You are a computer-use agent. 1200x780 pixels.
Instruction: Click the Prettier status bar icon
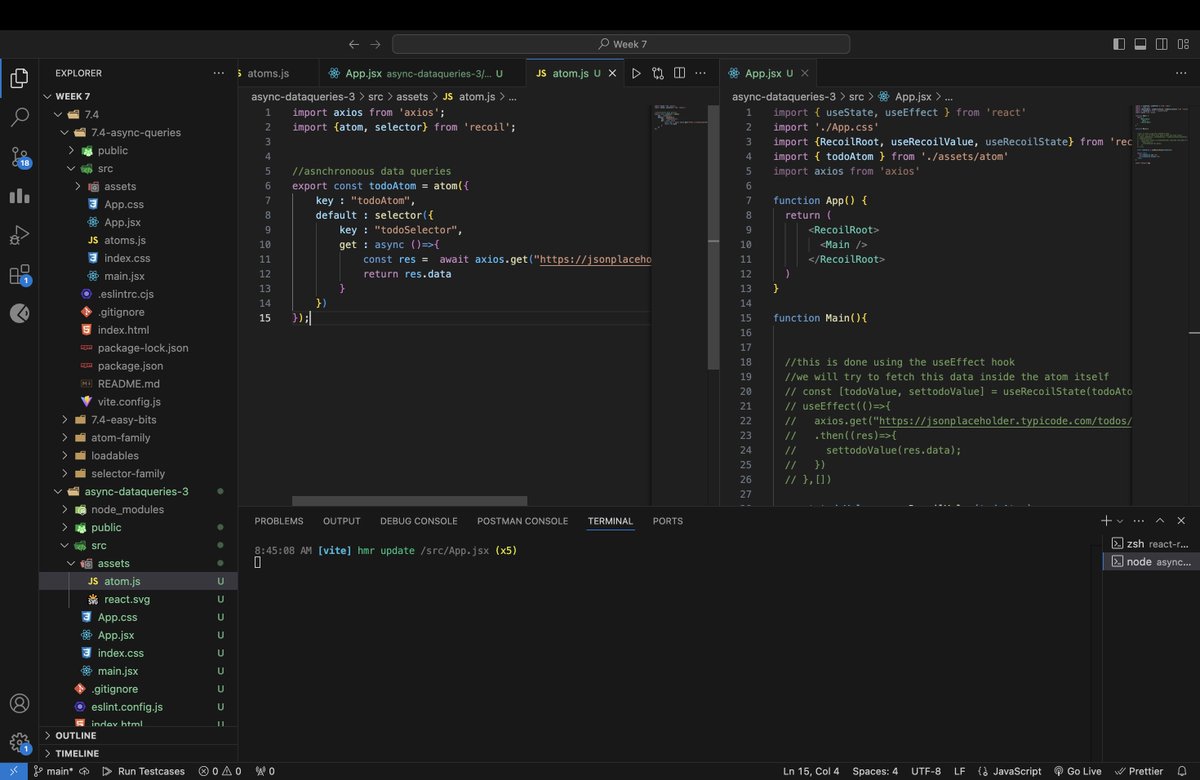point(1146,771)
